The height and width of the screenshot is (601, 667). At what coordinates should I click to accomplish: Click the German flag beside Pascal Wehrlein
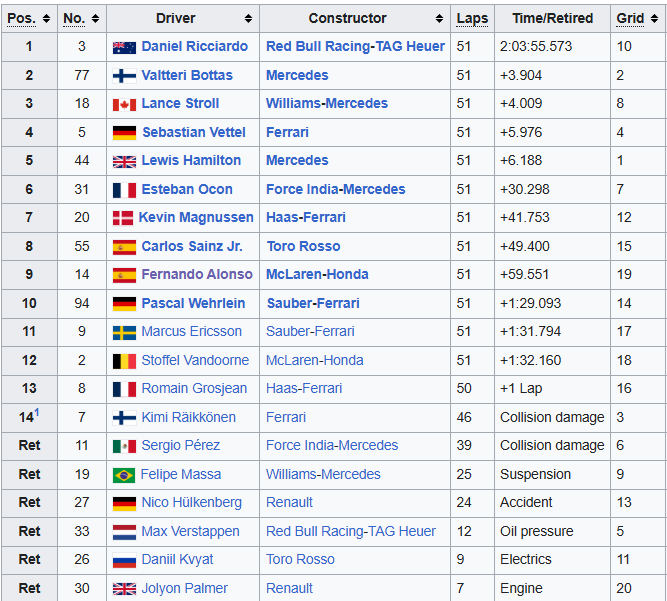124,304
